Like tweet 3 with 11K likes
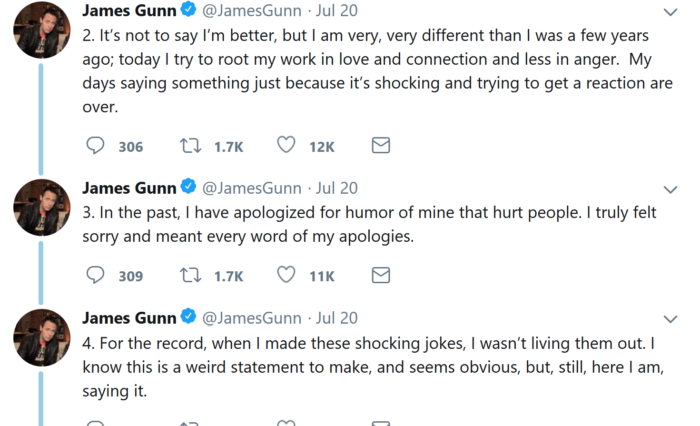700x426 pixels. (x=286, y=274)
